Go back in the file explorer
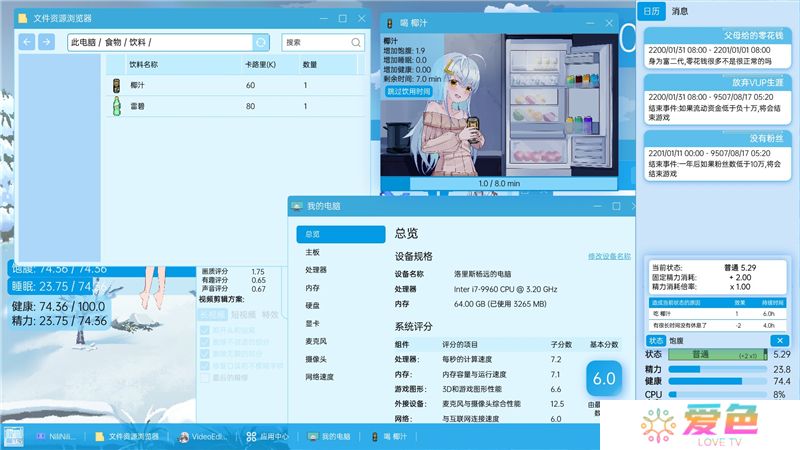The height and width of the screenshot is (450, 800). click(x=27, y=42)
